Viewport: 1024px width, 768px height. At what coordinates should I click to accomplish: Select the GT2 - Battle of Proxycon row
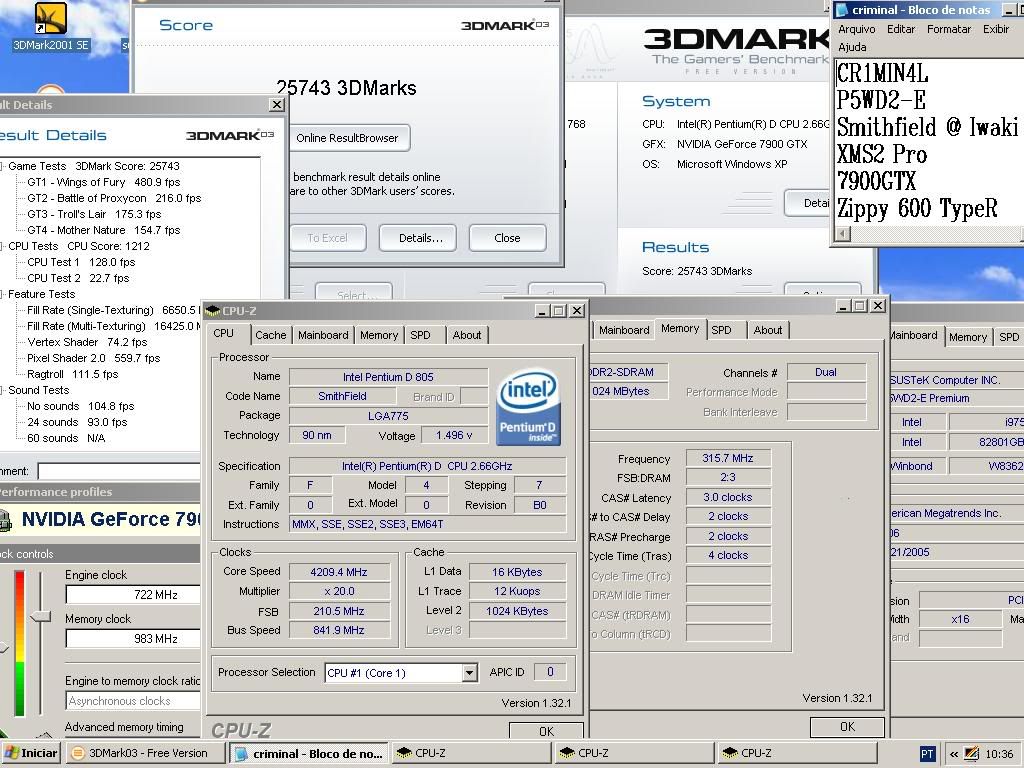click(x=114, y=198)
